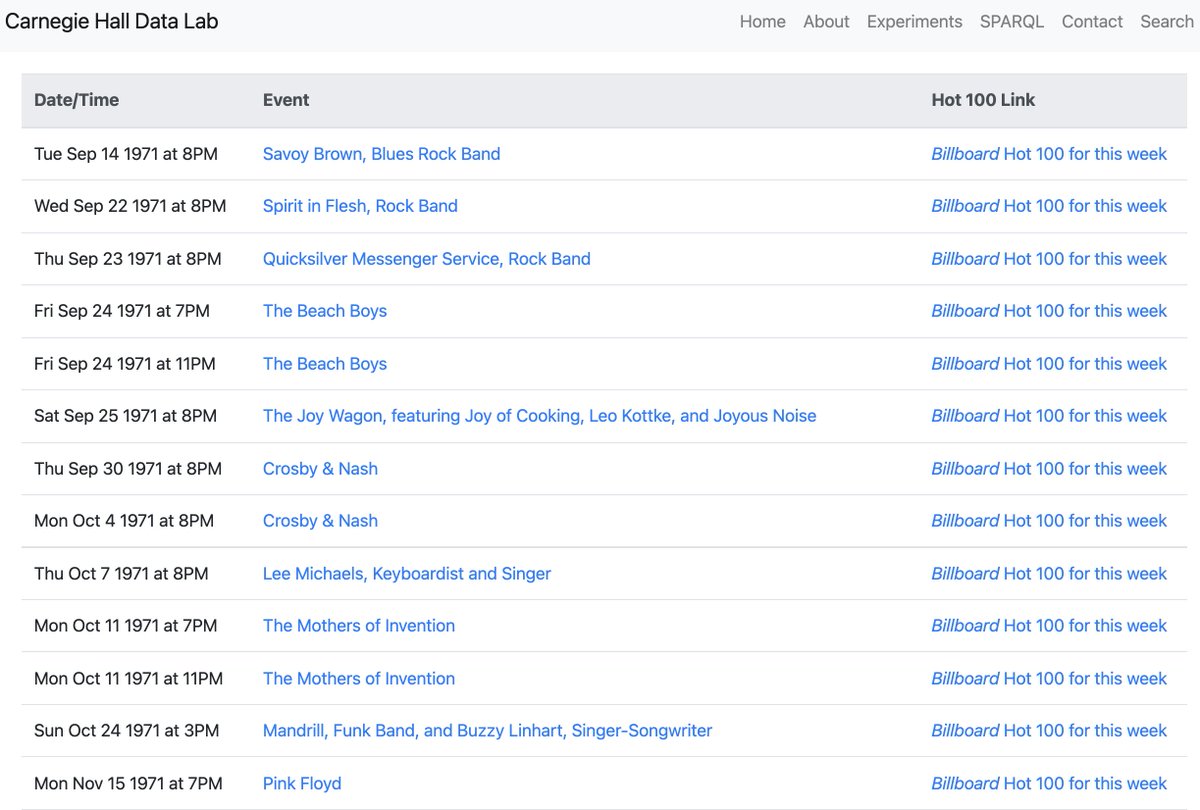Image resolution: width=1200 pixels, height=810 pixels.
Task: Open Mandrill and Buzzy Linhart event
Action: coord(487,731)
